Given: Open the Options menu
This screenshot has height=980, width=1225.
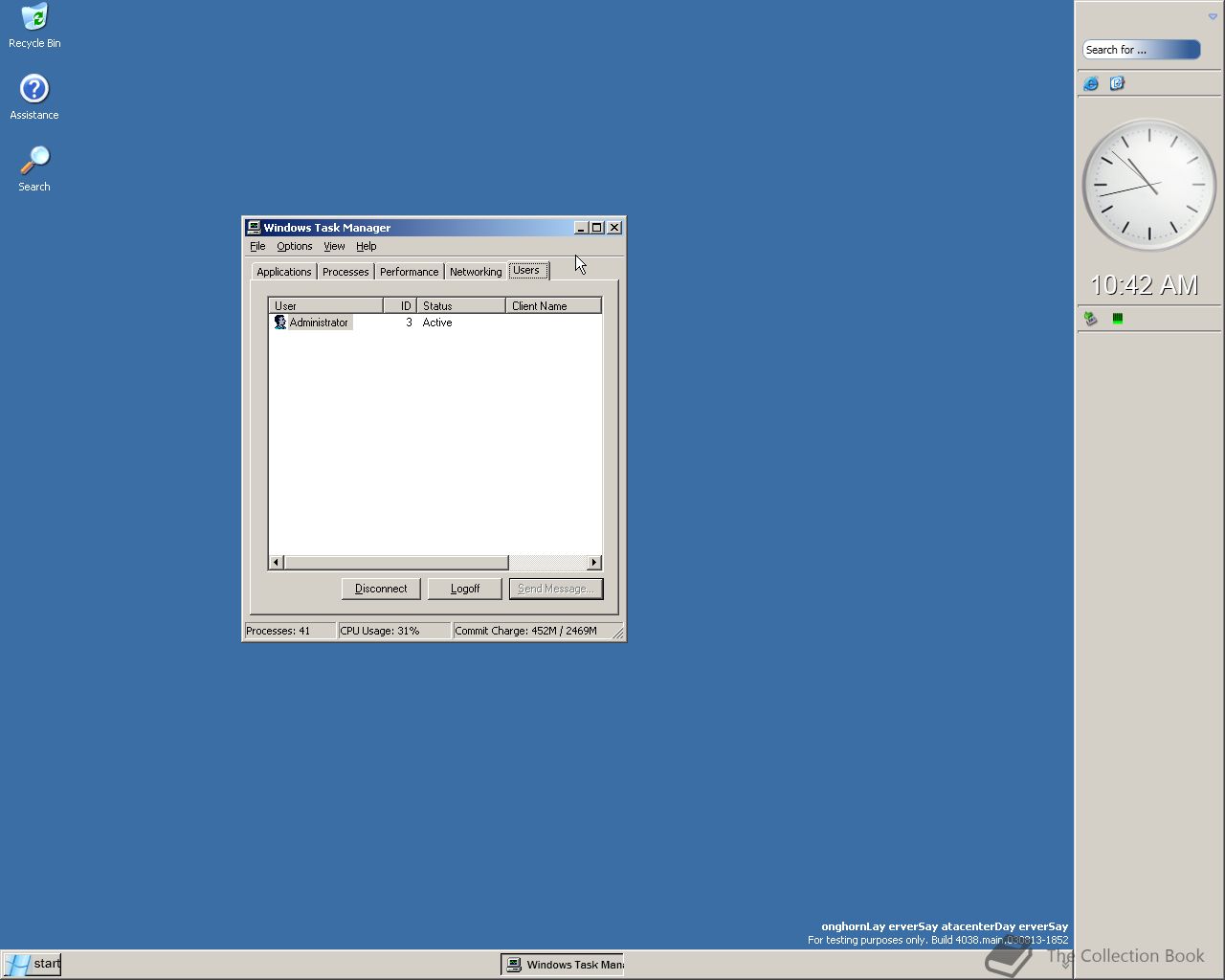Looking at the screenshot, I should point(295,246).
